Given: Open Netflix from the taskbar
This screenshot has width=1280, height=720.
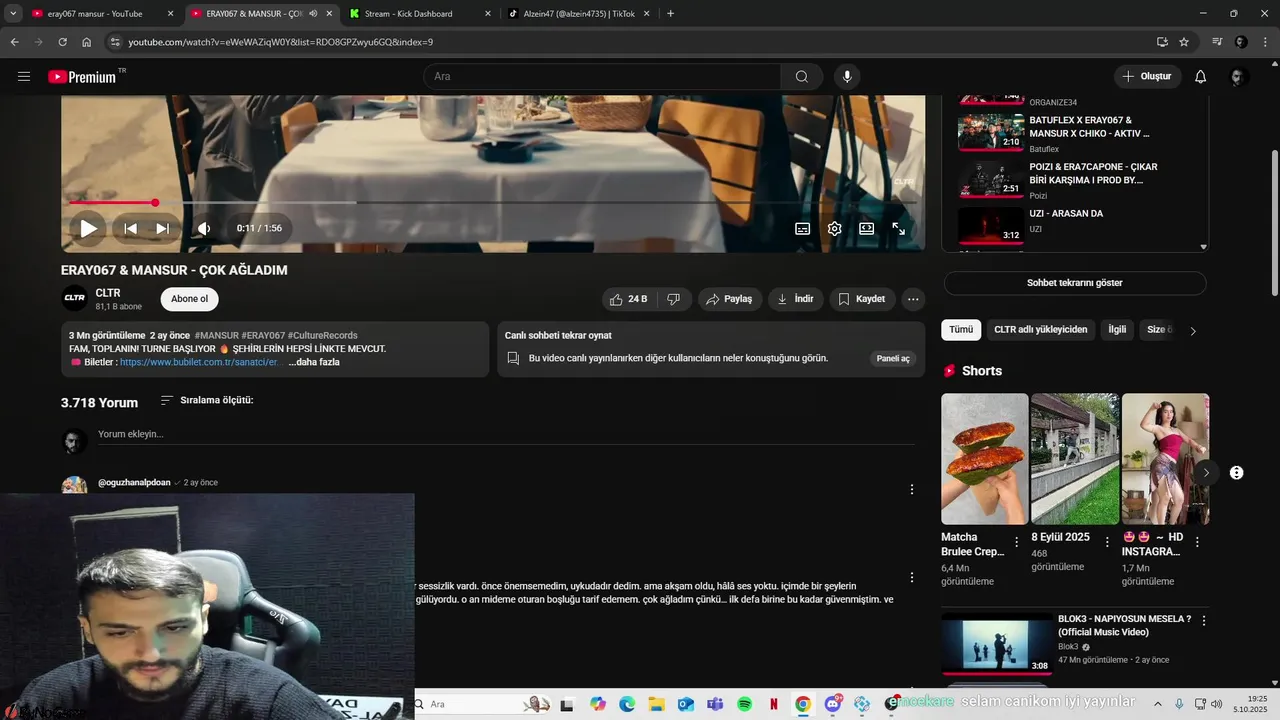Looking at the screenshot, I should (773, 704).
